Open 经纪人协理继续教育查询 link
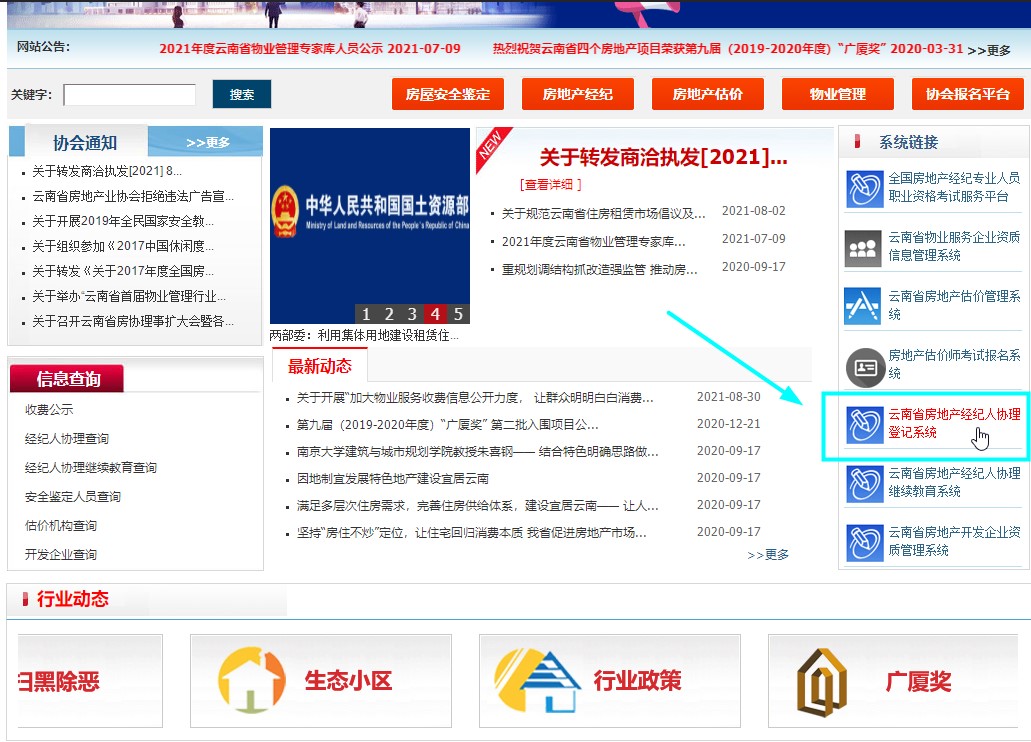The height and width of the screenshot is (742, 1031). click(91, 468)
